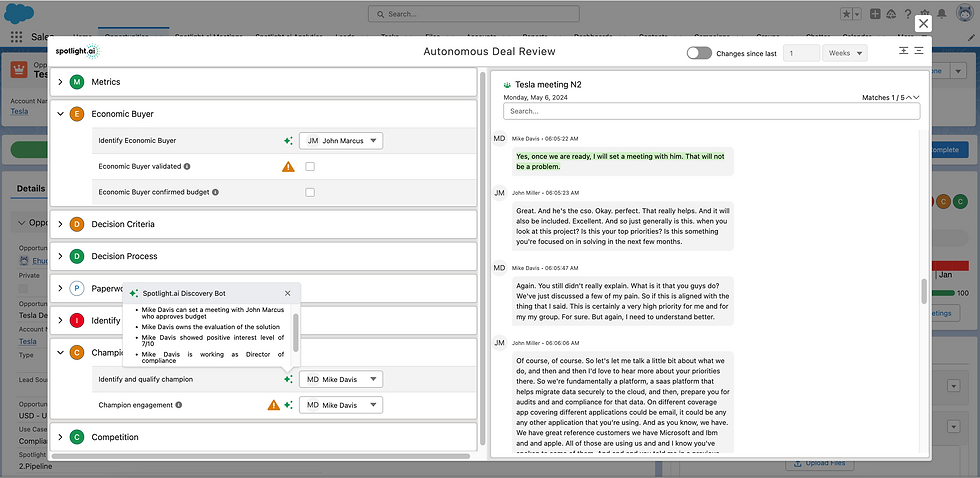This screenshot has width=980, height=478.
Task: Click the Changes since last number field
Action: click(801, 53)
